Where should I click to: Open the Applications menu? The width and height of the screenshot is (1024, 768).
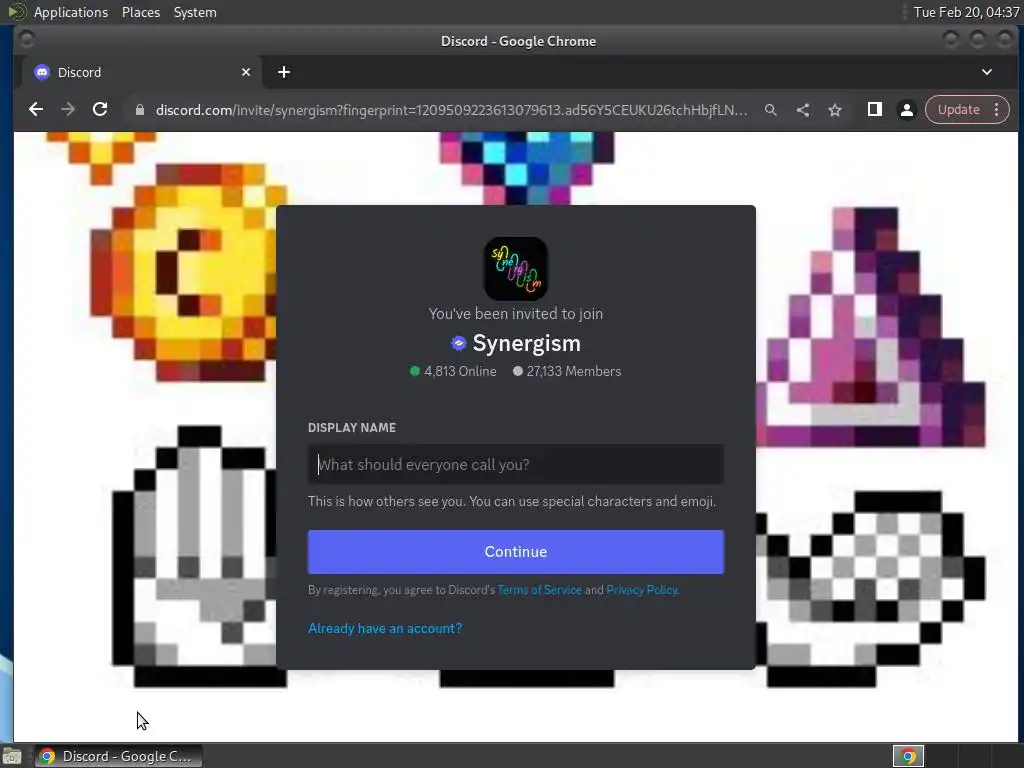[71, 12]
